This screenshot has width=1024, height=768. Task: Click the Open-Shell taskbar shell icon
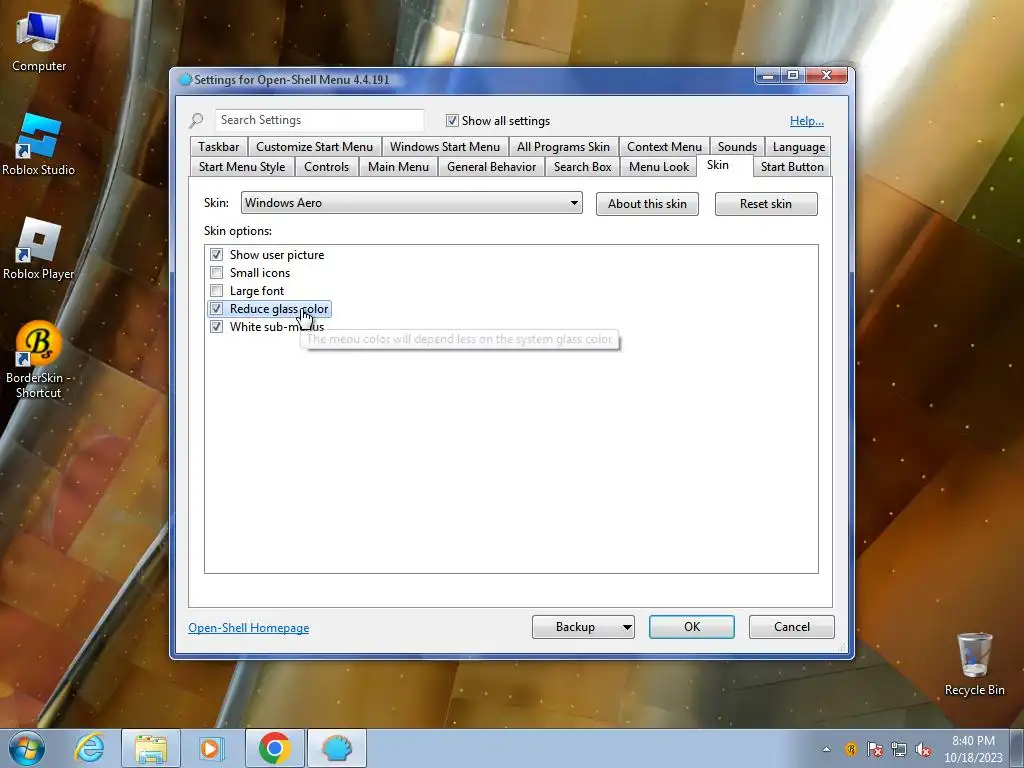pyautogui.click(x=337, y=748)
